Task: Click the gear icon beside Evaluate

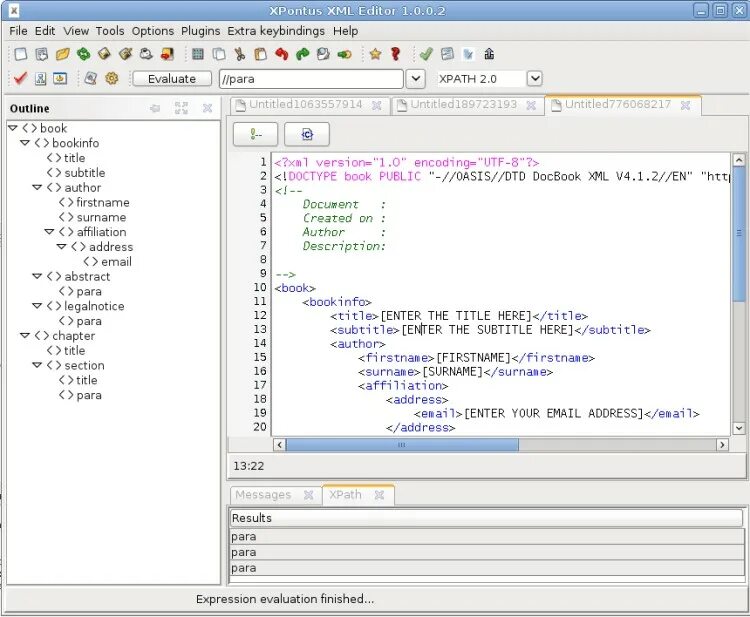Action: tap(112, 78)
